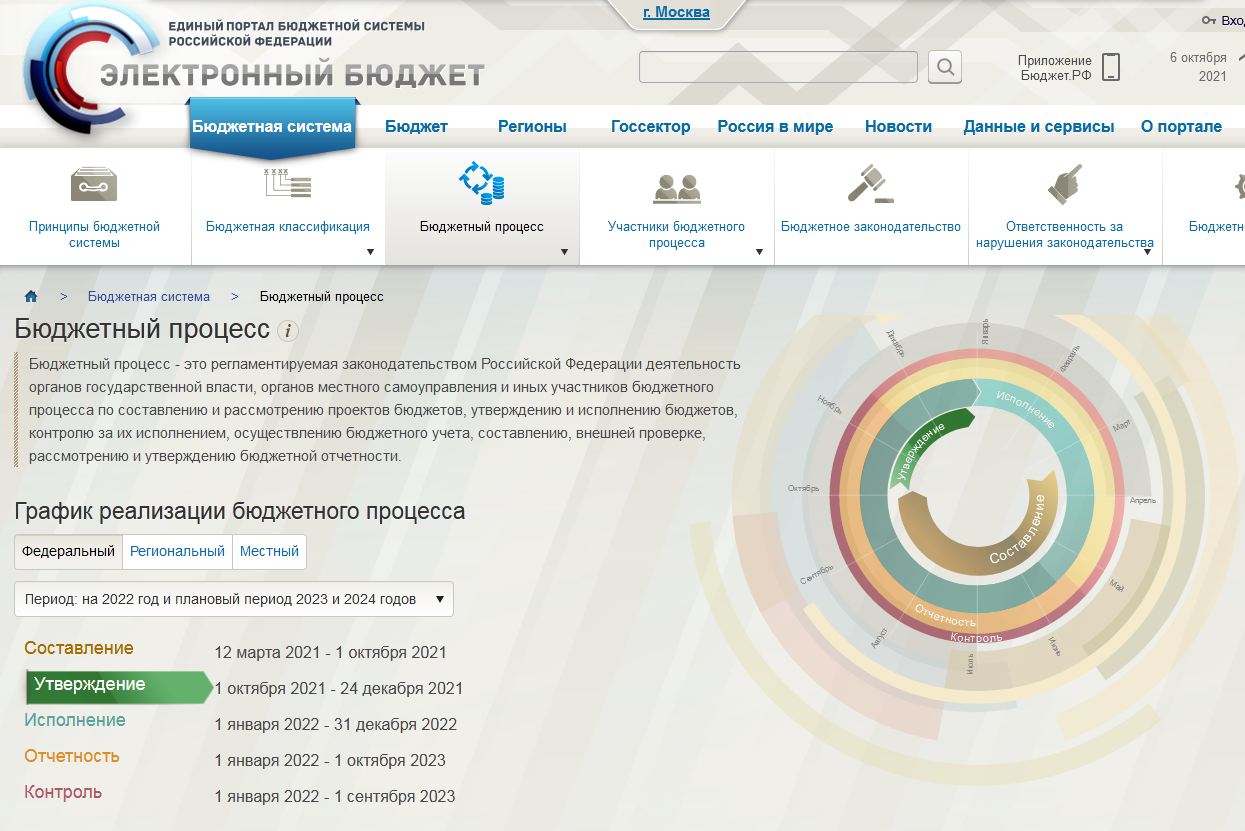
Task: Switch to the Региональный budget level
Action: click(177, 551)
